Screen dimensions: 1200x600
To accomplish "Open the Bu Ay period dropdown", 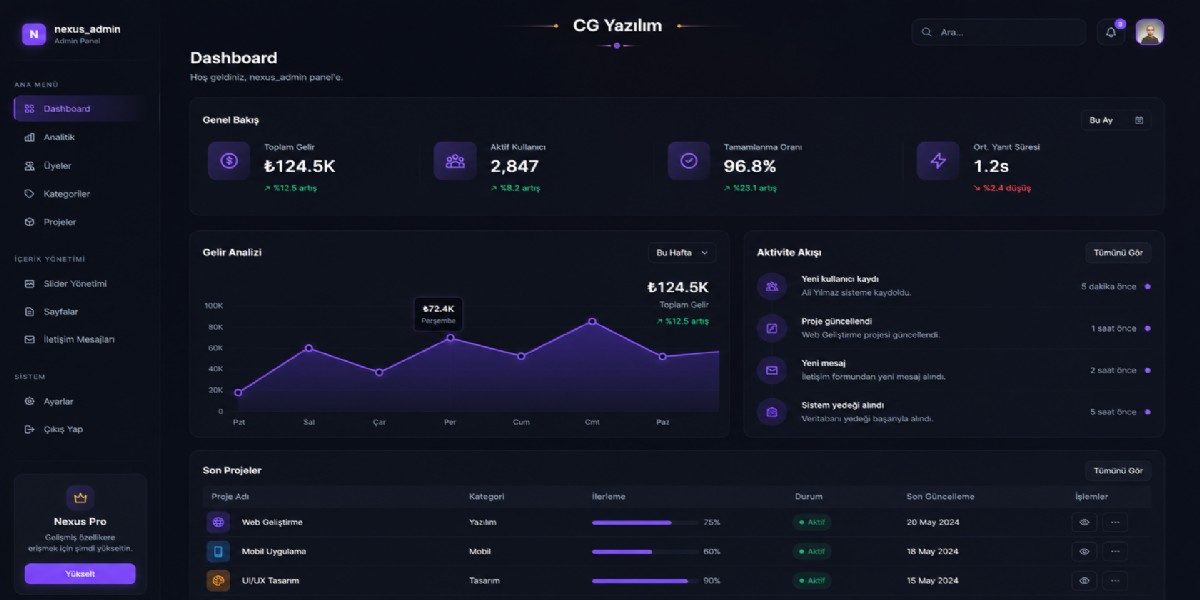I will pyautogui.click(x=1116, y=120).
